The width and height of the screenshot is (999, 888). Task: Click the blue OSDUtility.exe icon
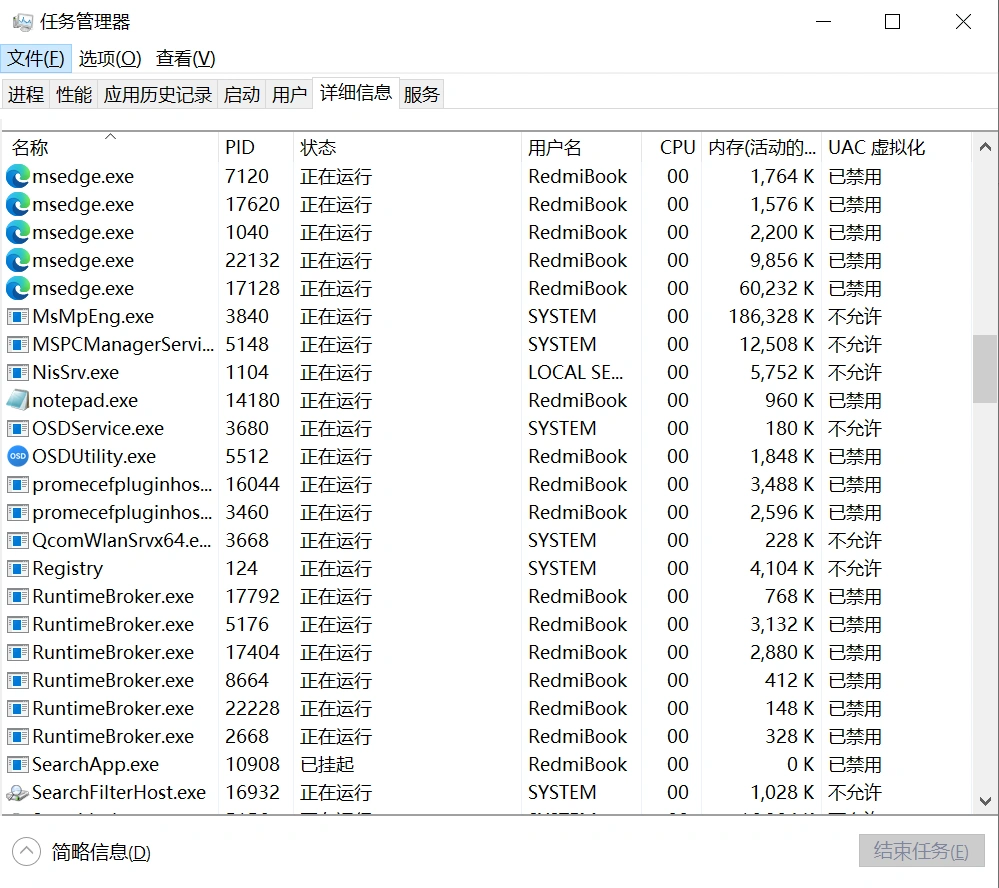[x=18, y=456]
